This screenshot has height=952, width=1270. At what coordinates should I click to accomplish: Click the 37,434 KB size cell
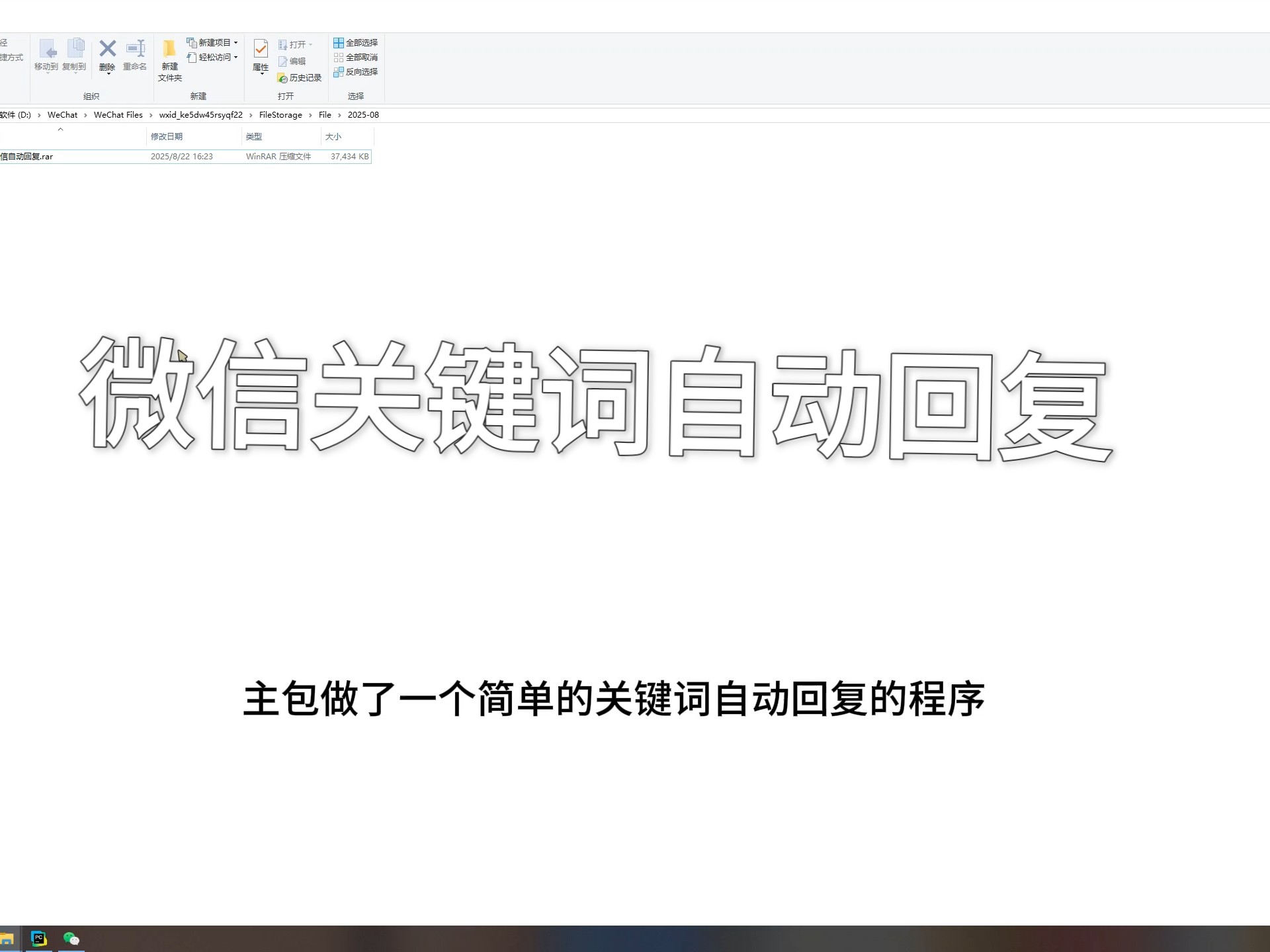tap(350, 157)
